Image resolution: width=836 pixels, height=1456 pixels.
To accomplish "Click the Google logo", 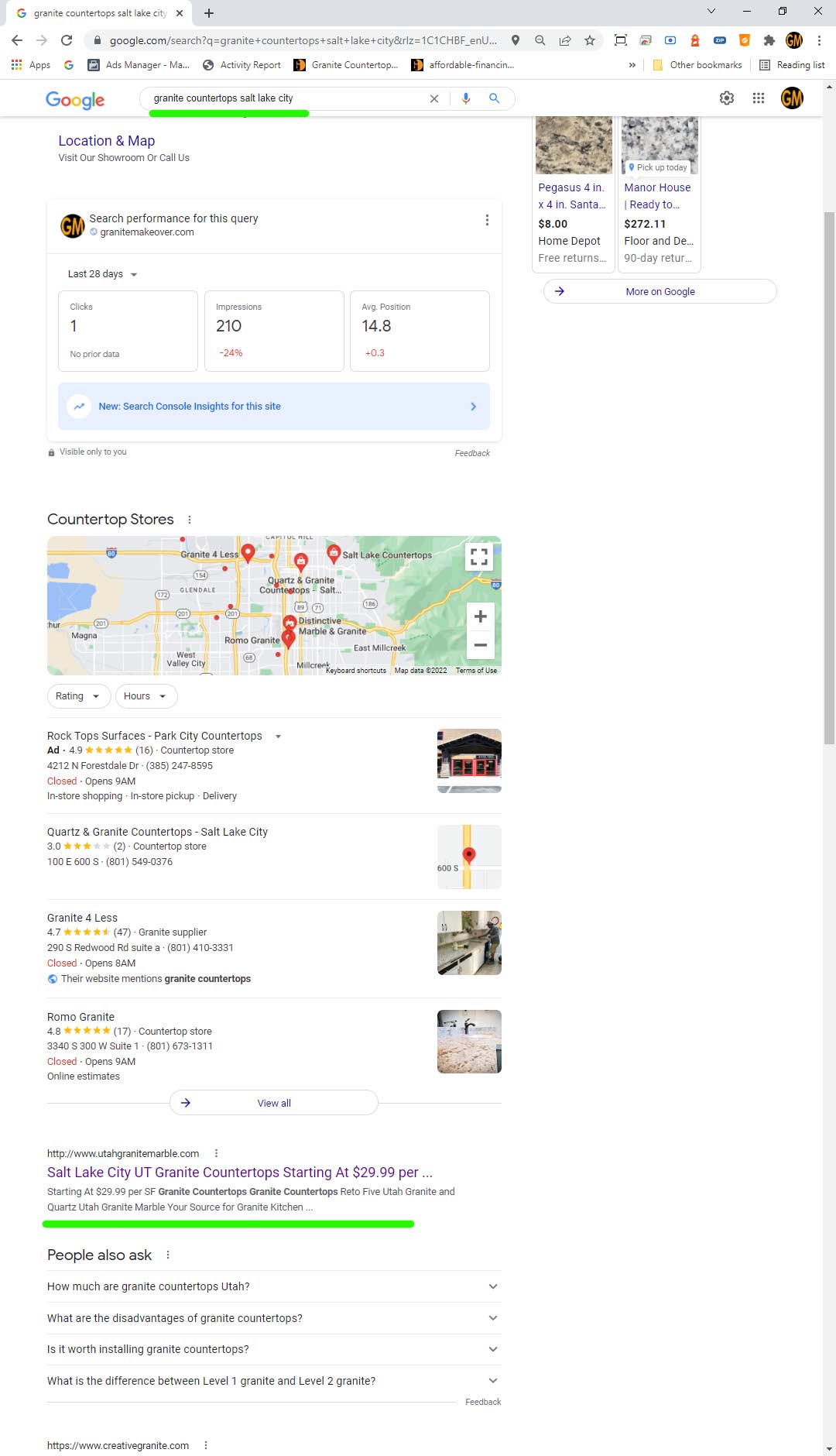I will coord(75,99).
